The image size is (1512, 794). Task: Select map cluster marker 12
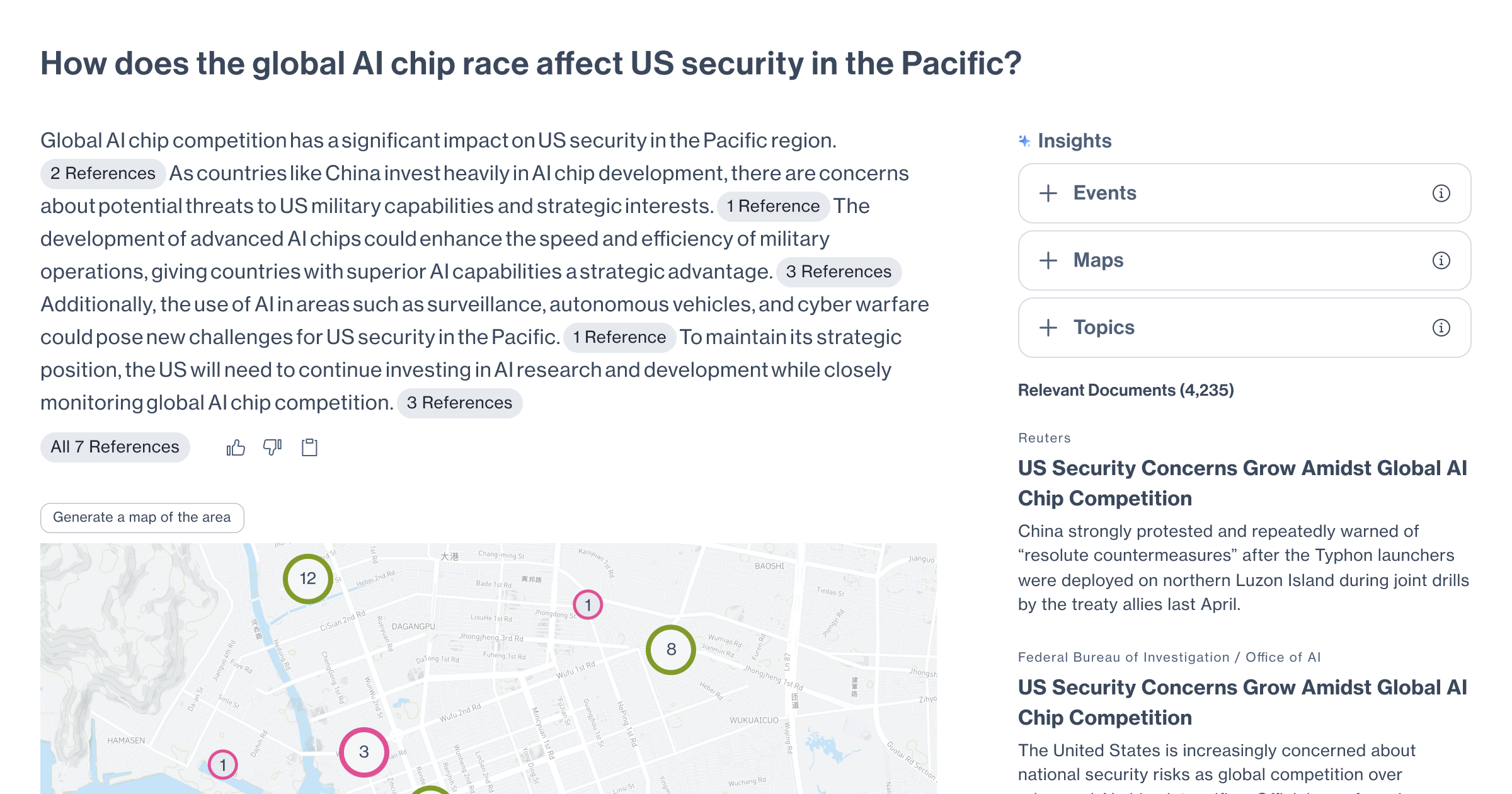(x=308, y=578)
